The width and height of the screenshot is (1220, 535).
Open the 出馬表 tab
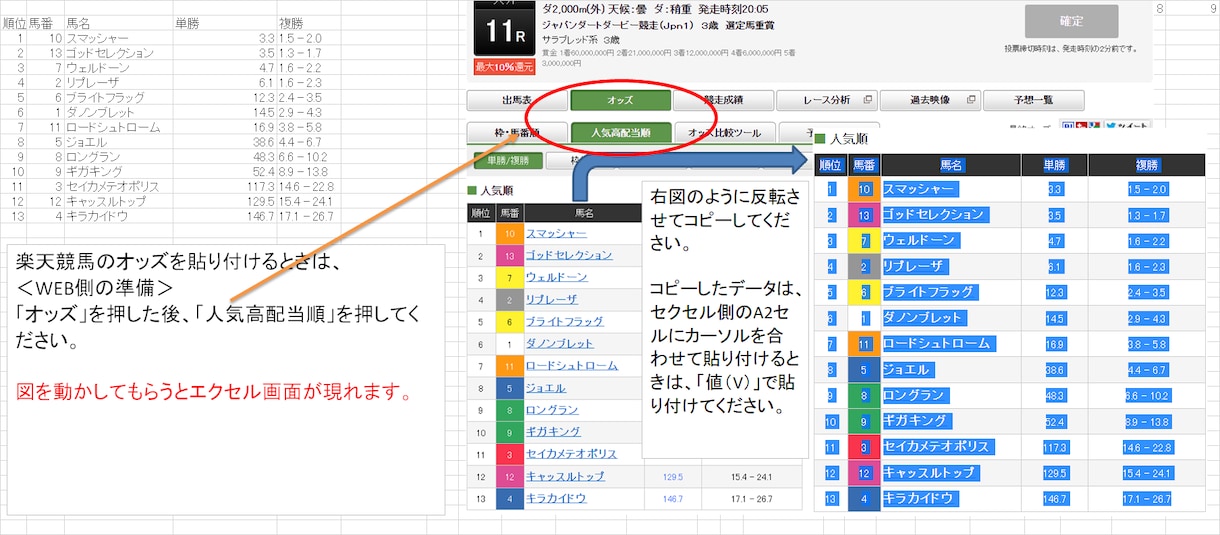coord(515,100)
